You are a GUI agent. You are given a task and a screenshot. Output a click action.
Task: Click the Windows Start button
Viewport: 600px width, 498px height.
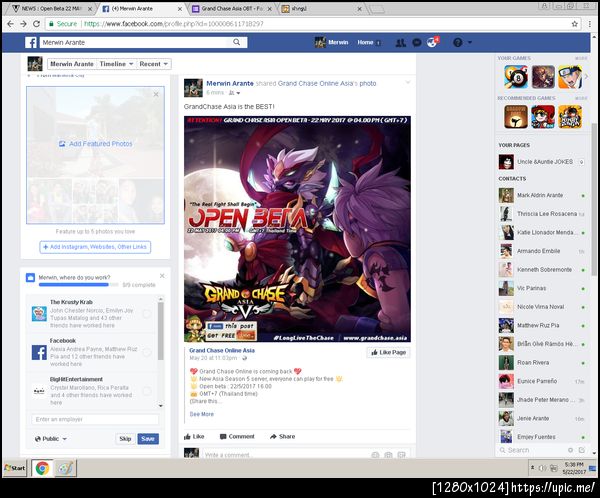pos(15,468)
